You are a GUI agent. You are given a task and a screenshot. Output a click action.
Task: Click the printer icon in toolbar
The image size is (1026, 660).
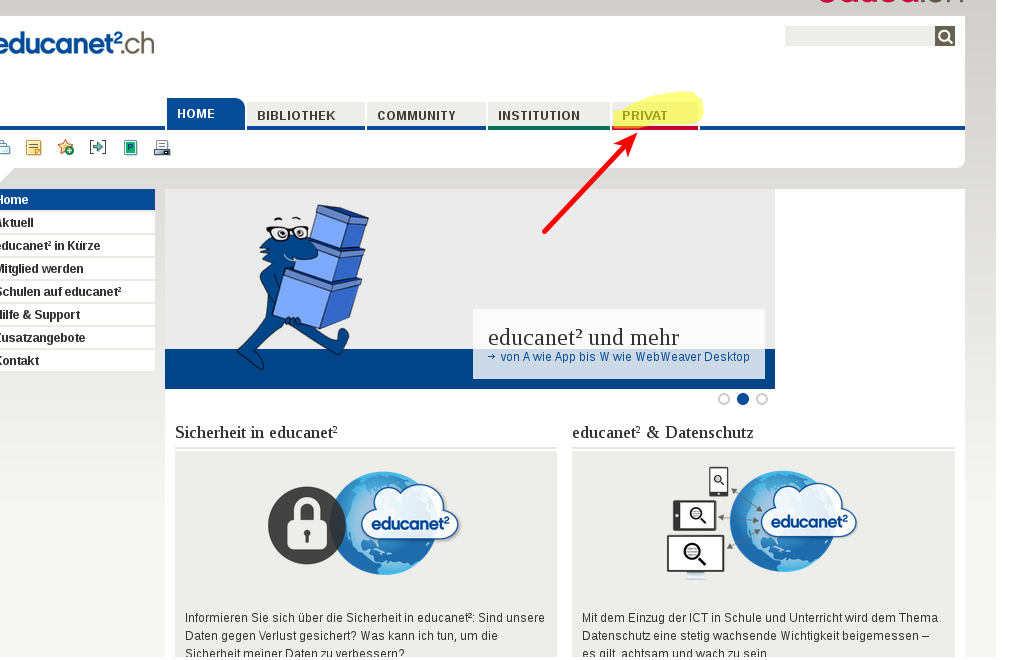162,148
